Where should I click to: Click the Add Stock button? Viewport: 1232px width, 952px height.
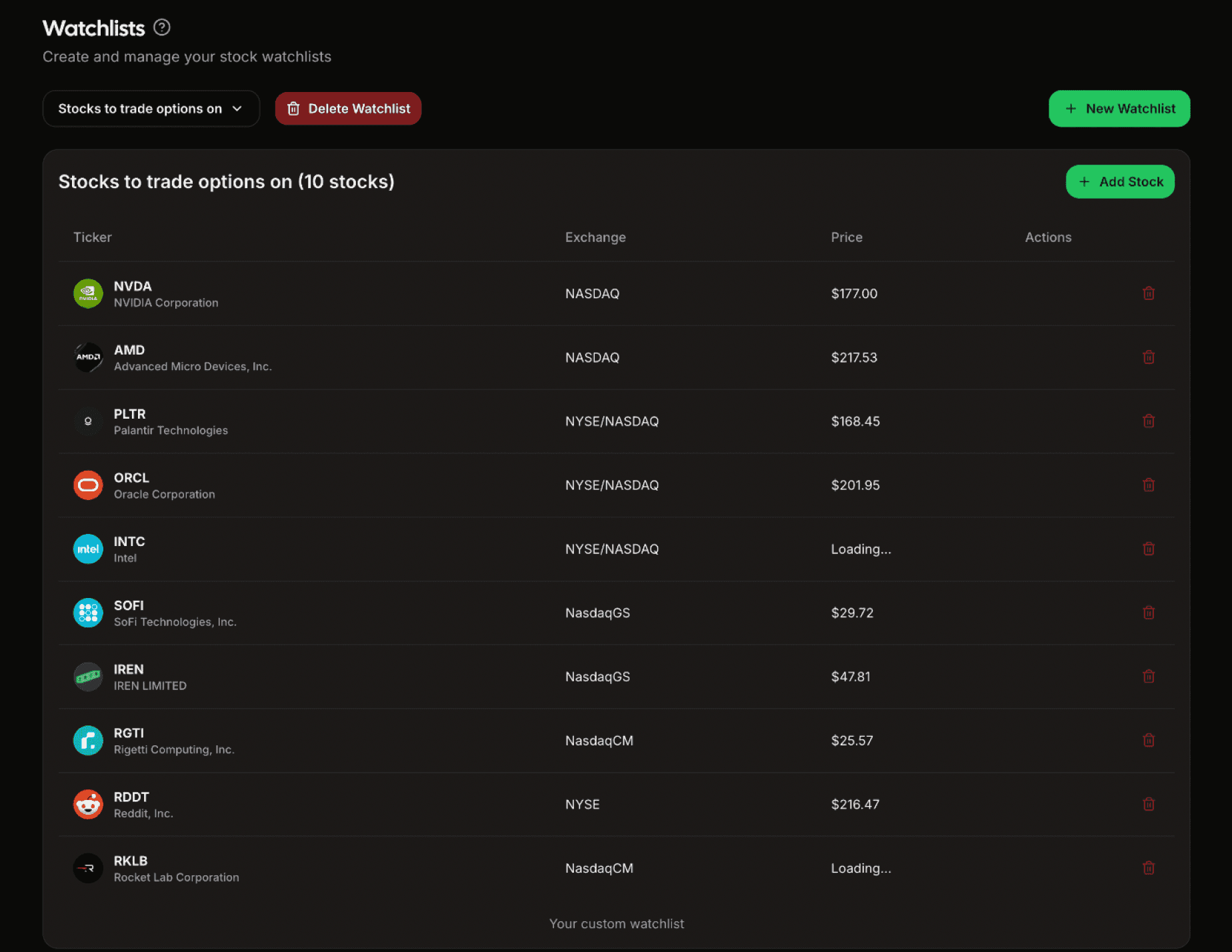click(x=1120, y=181)
